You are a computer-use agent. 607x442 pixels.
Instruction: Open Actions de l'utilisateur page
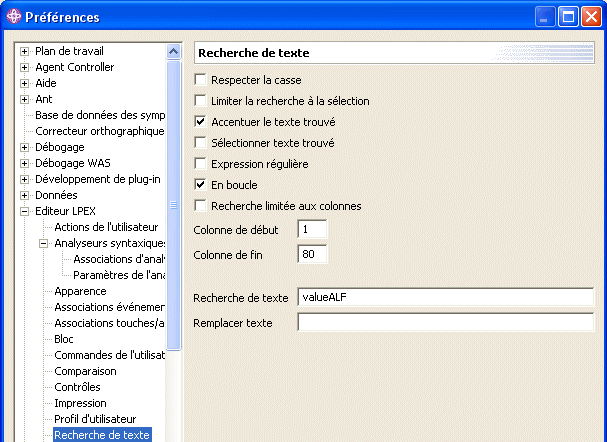(x=106, y=227)
